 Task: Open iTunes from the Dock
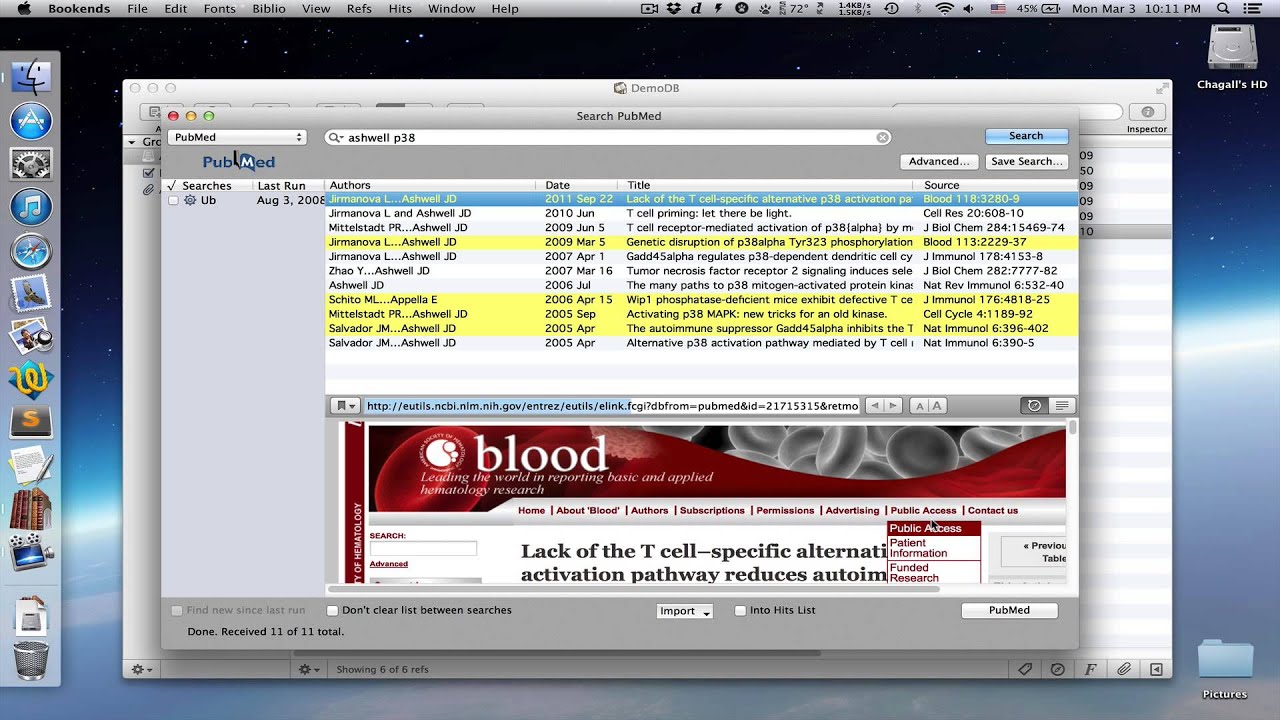tap(31, 208)
